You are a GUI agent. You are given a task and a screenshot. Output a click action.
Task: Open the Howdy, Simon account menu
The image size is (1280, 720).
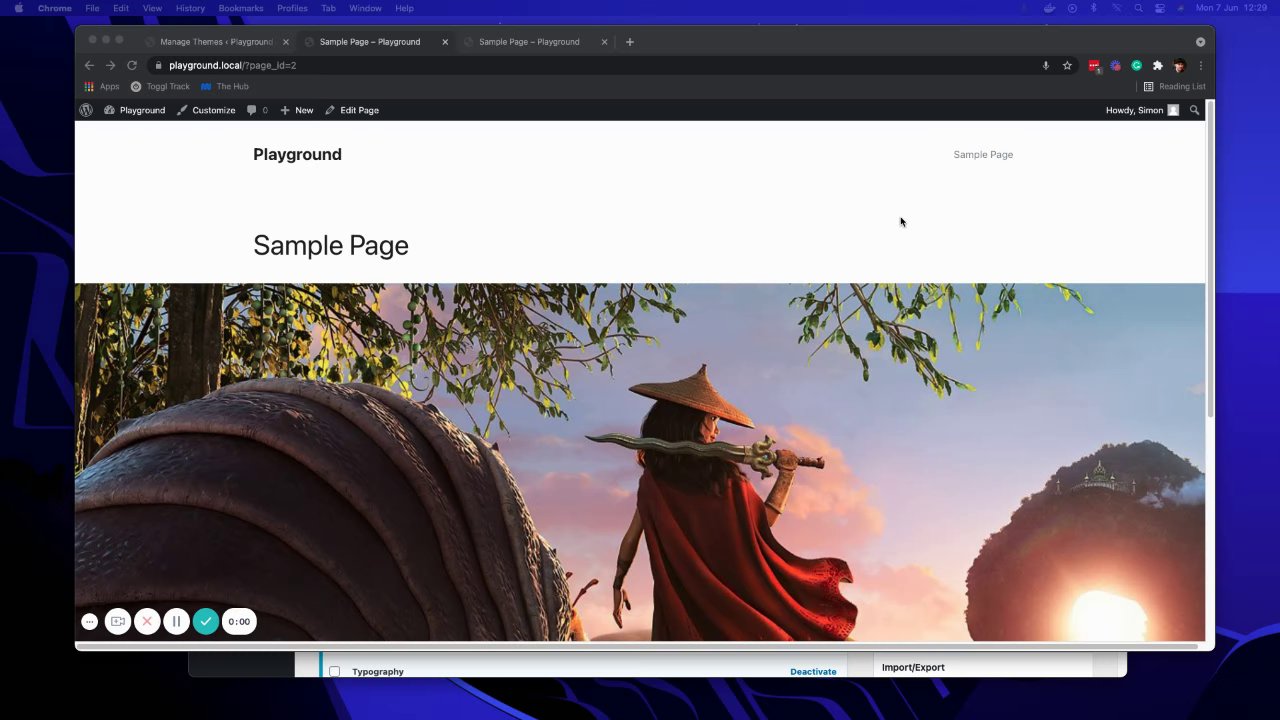point(1142,110)
